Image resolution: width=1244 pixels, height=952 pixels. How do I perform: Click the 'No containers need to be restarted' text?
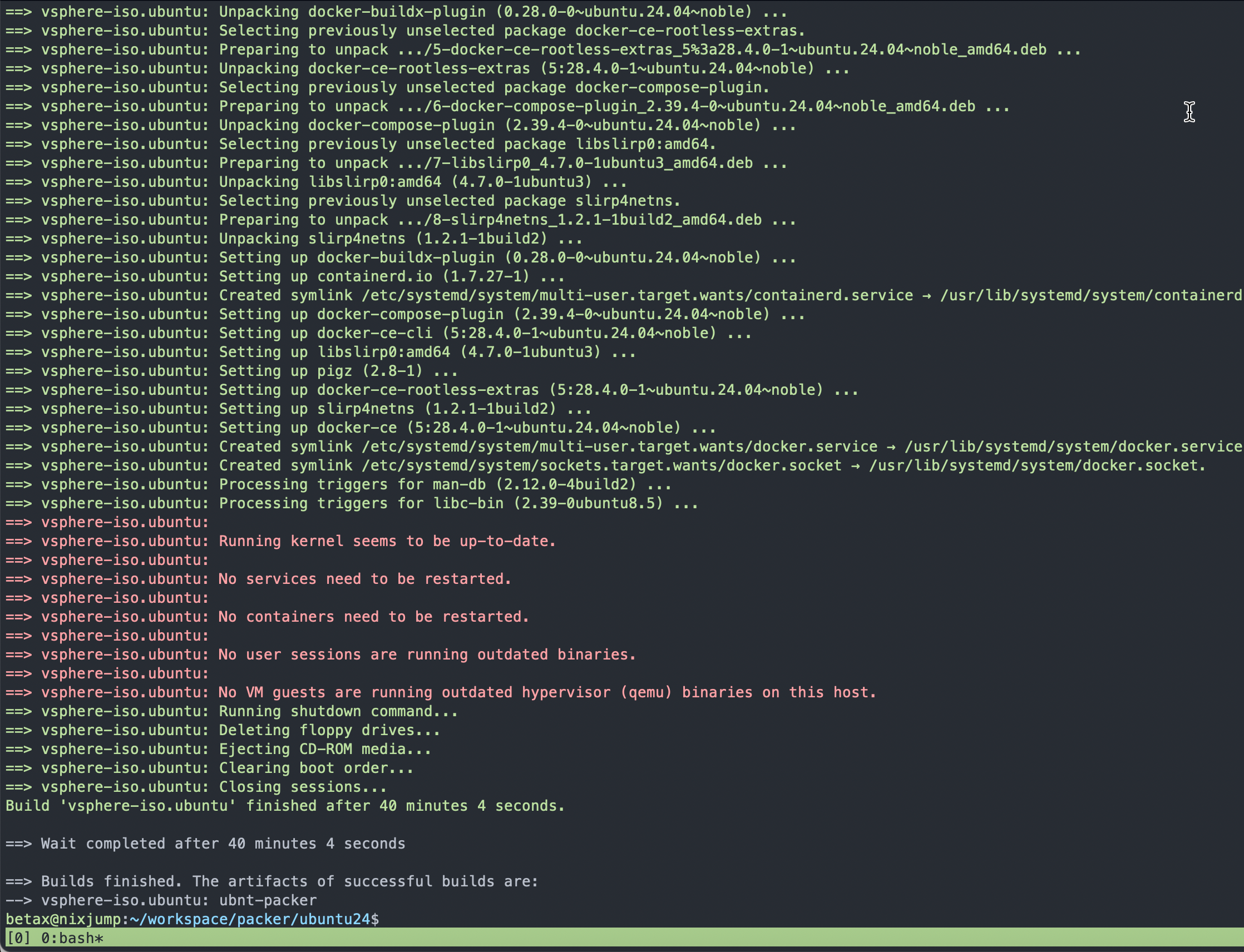[x=374, y=617]
